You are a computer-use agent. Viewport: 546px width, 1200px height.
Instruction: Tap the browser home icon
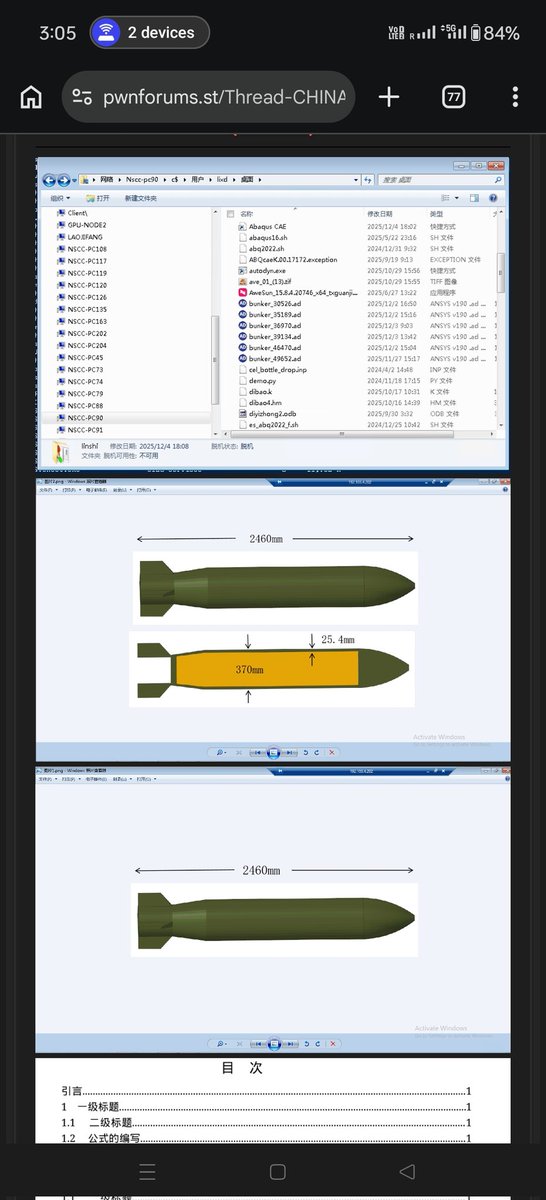pyautogui.click(x=31, y=97)
